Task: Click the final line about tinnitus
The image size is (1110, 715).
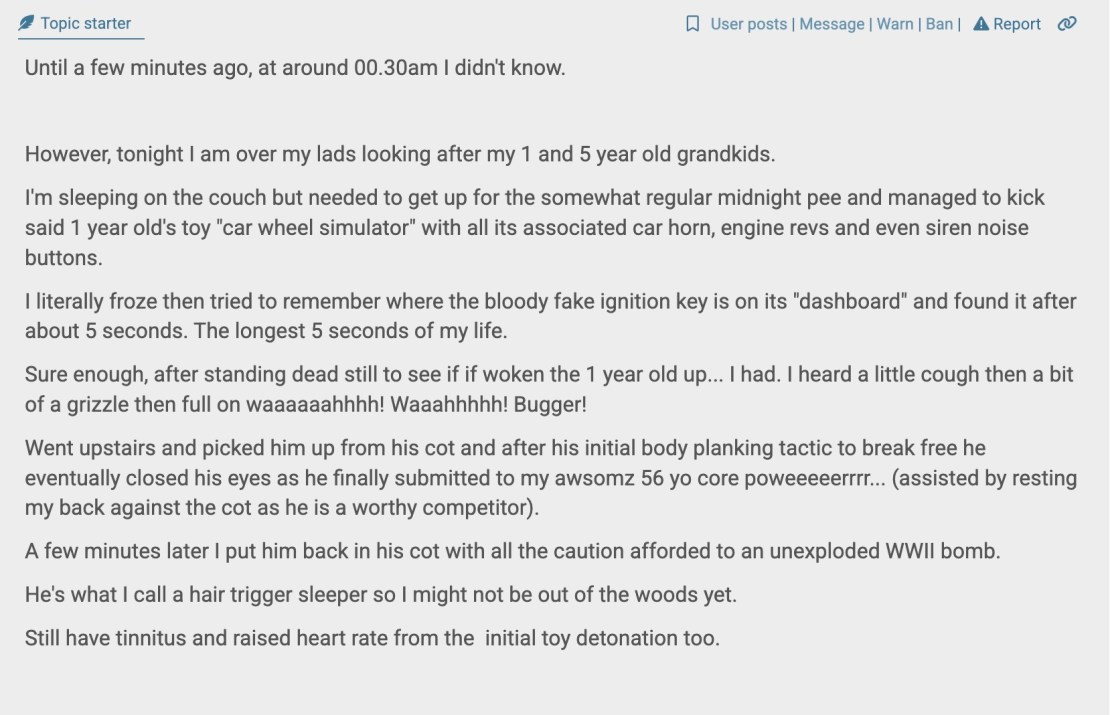Action: click(372, 637)
